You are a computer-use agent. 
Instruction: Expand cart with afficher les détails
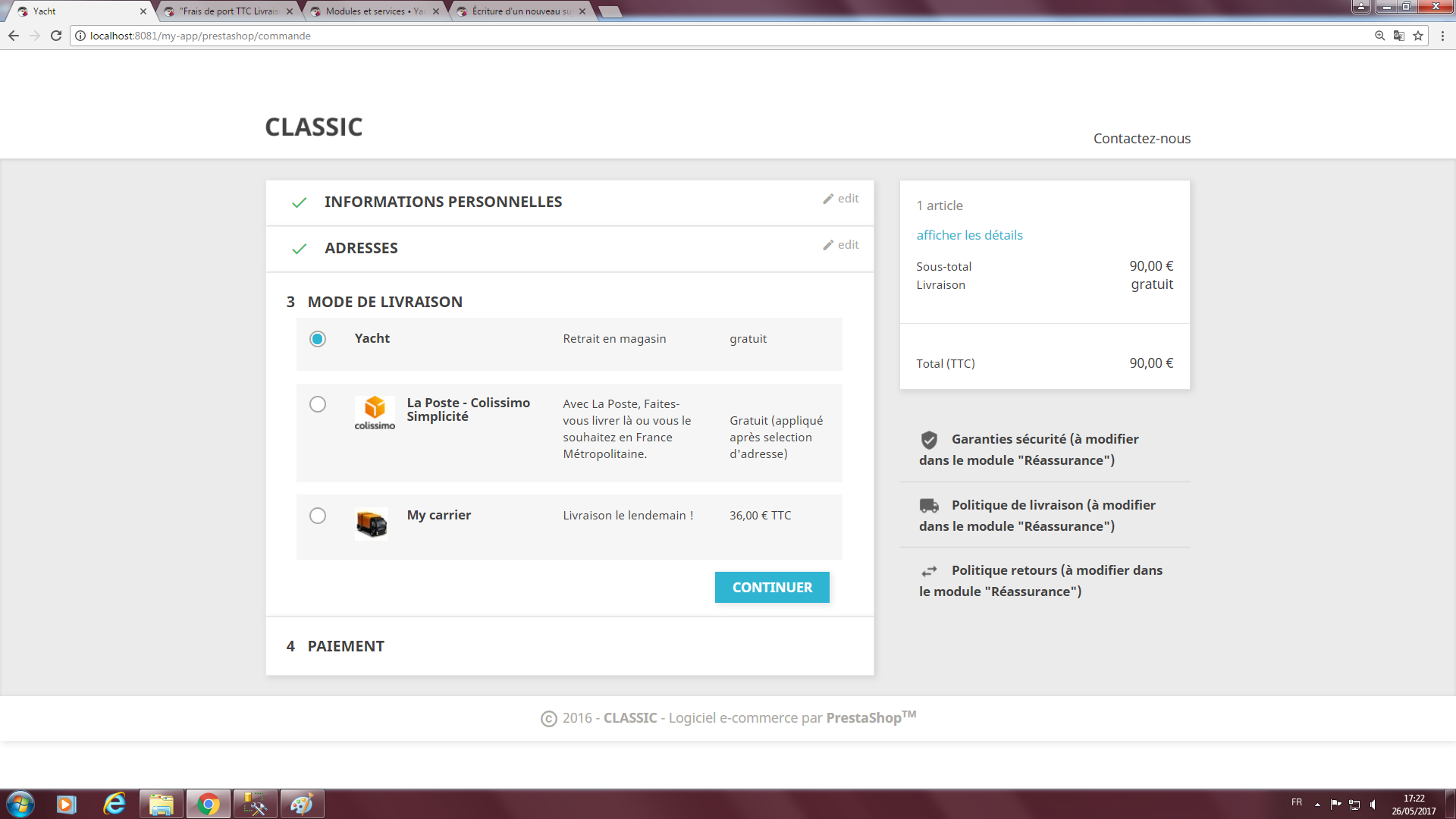[969, 235]
